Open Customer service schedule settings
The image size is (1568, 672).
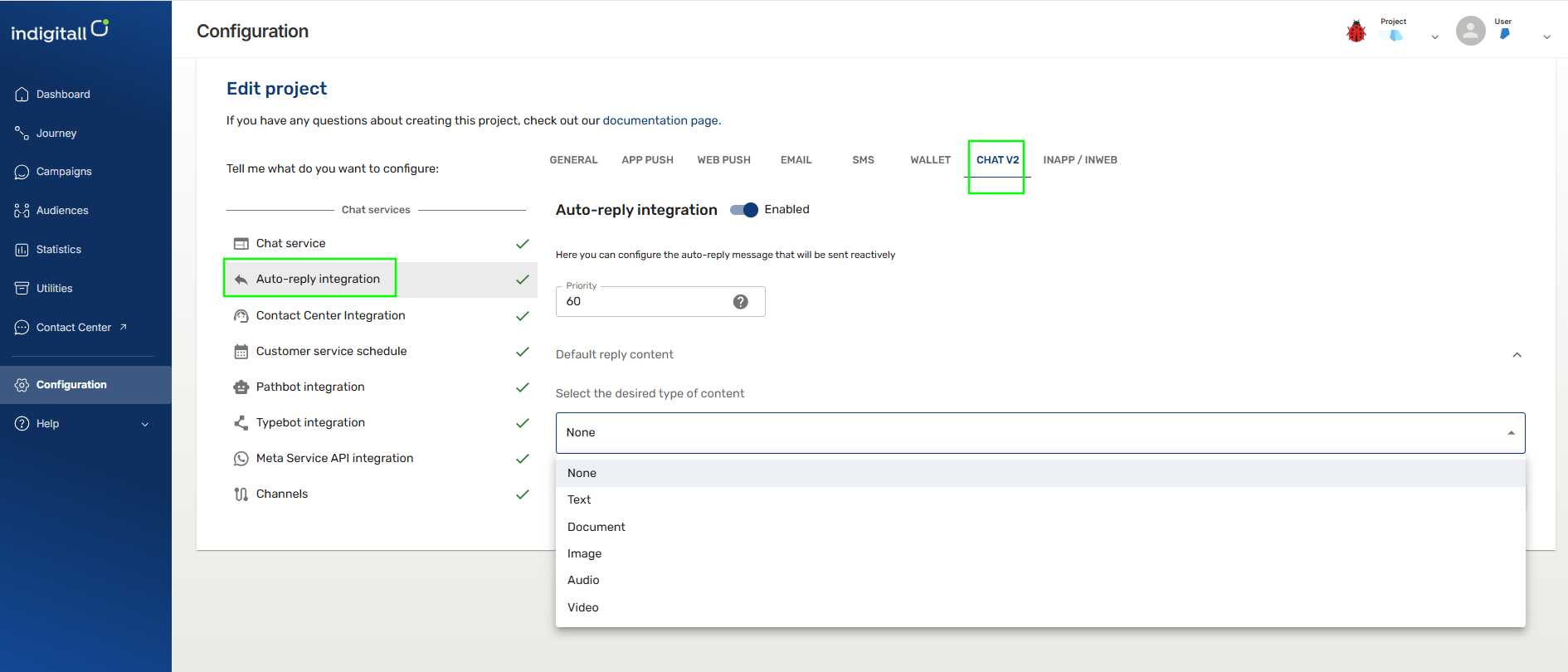tap(382, 352)
